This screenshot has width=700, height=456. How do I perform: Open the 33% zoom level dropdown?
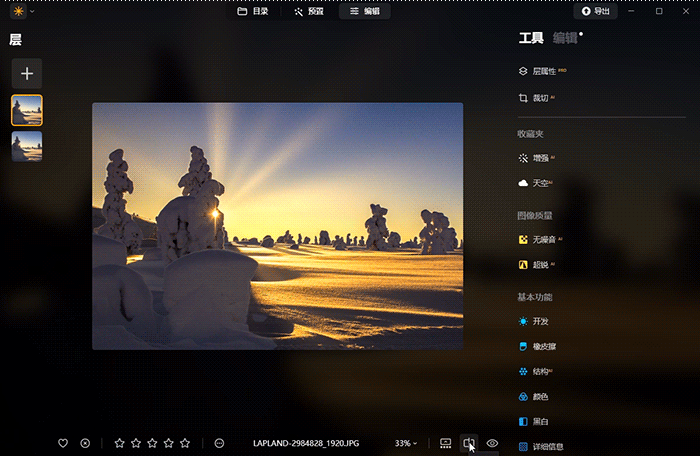(406, 443)
